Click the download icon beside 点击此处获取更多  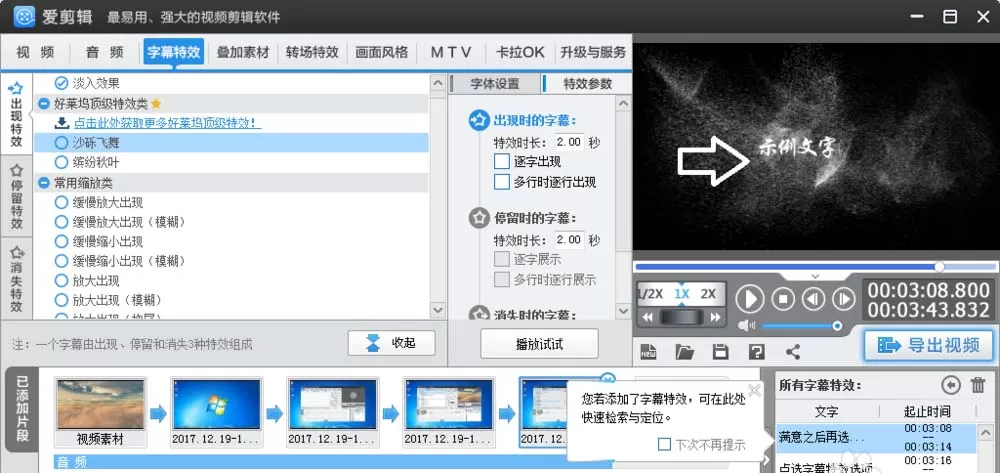pyautogui.click(x=62, y=123)
